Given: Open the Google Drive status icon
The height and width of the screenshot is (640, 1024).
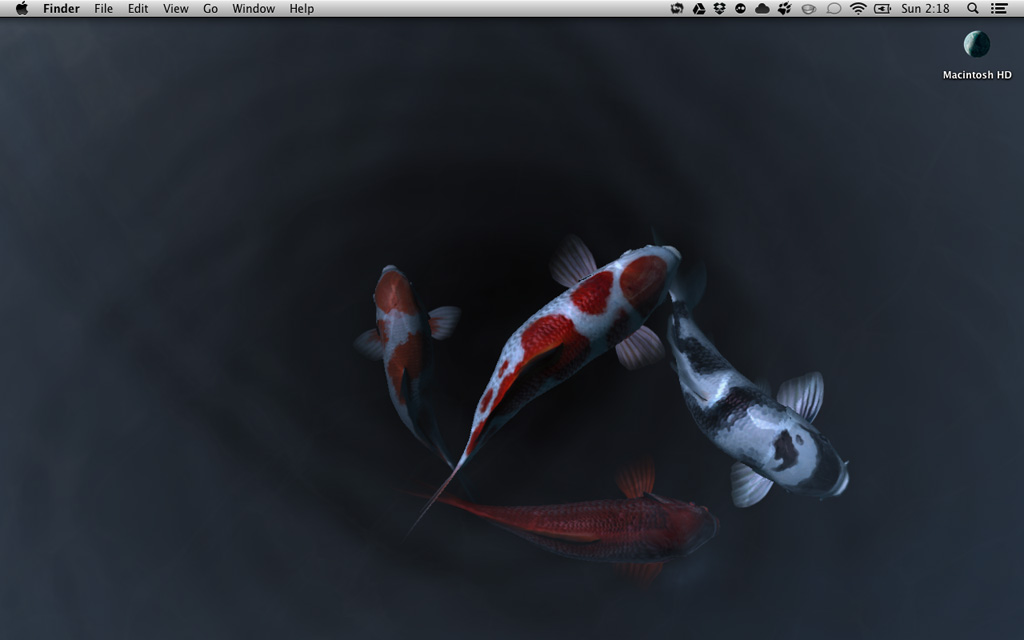Looking at the screenshot, I should 698,9.
